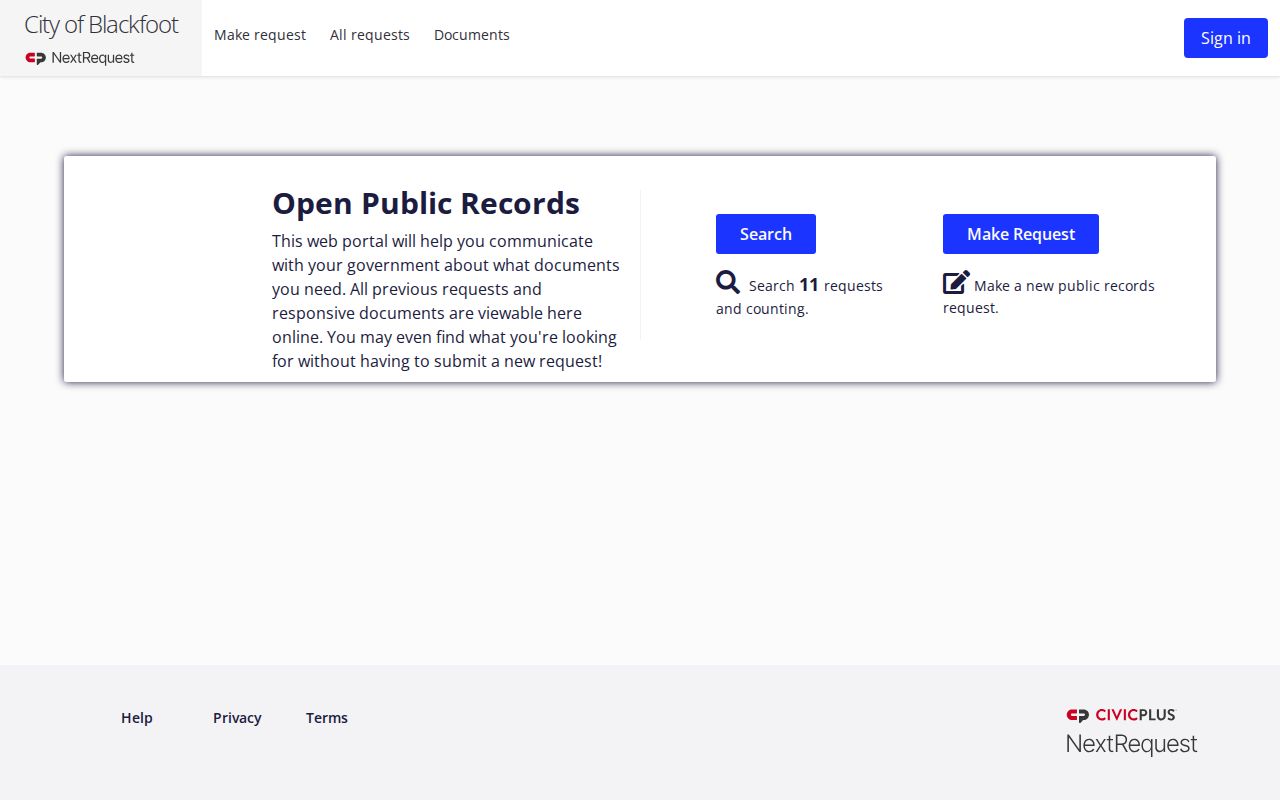Open the Terms footer link
Viewport: 1280px width, 800px height.
click(x=327, y=718)
